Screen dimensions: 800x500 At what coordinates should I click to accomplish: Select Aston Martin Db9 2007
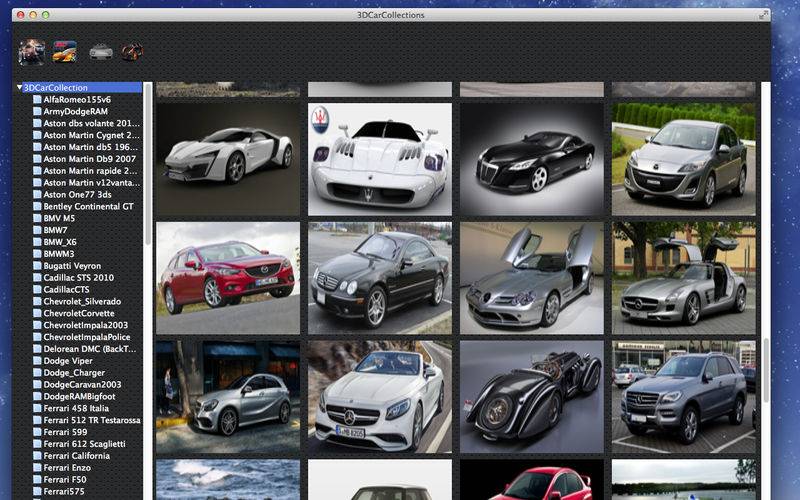point(90,159)
